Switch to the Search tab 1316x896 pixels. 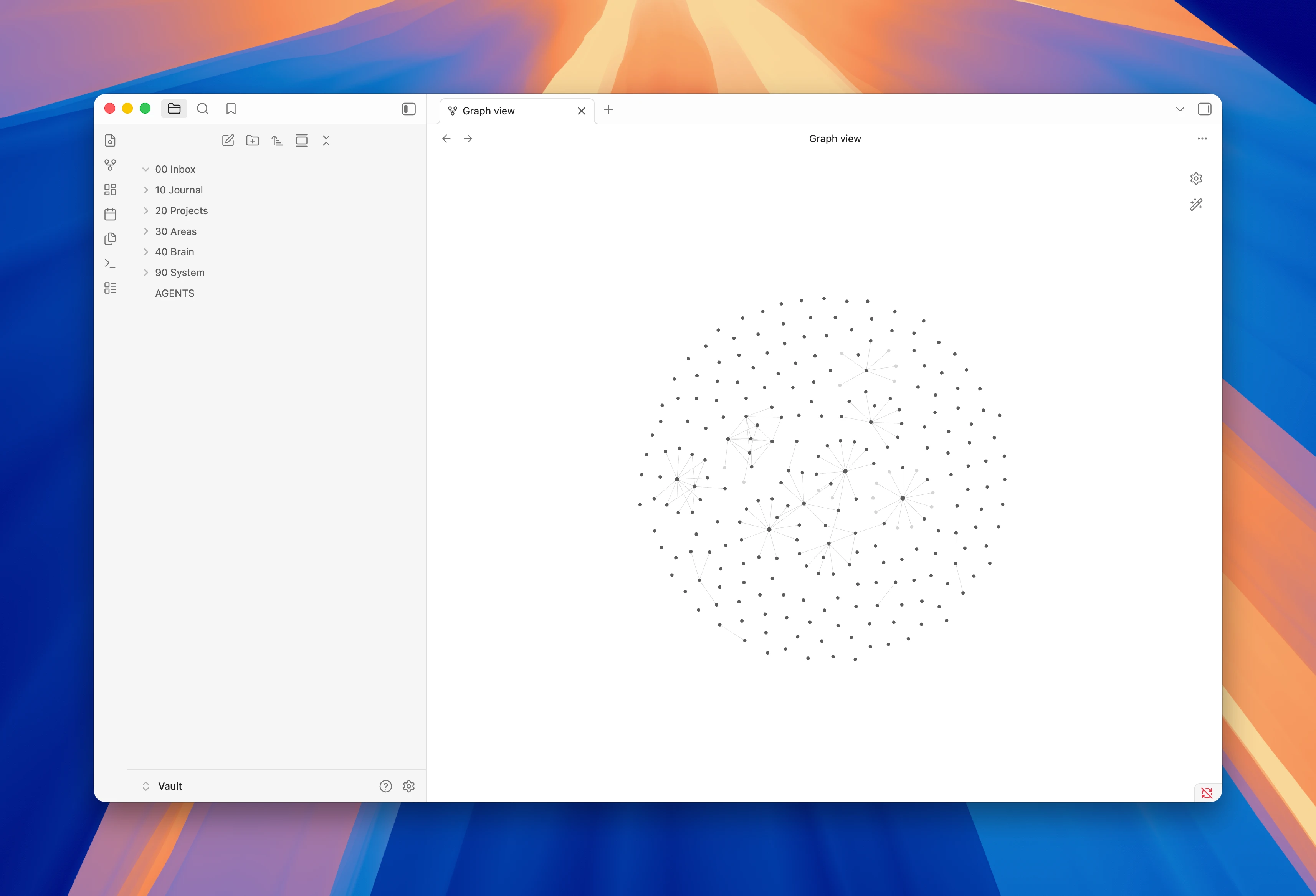(203, 109)
